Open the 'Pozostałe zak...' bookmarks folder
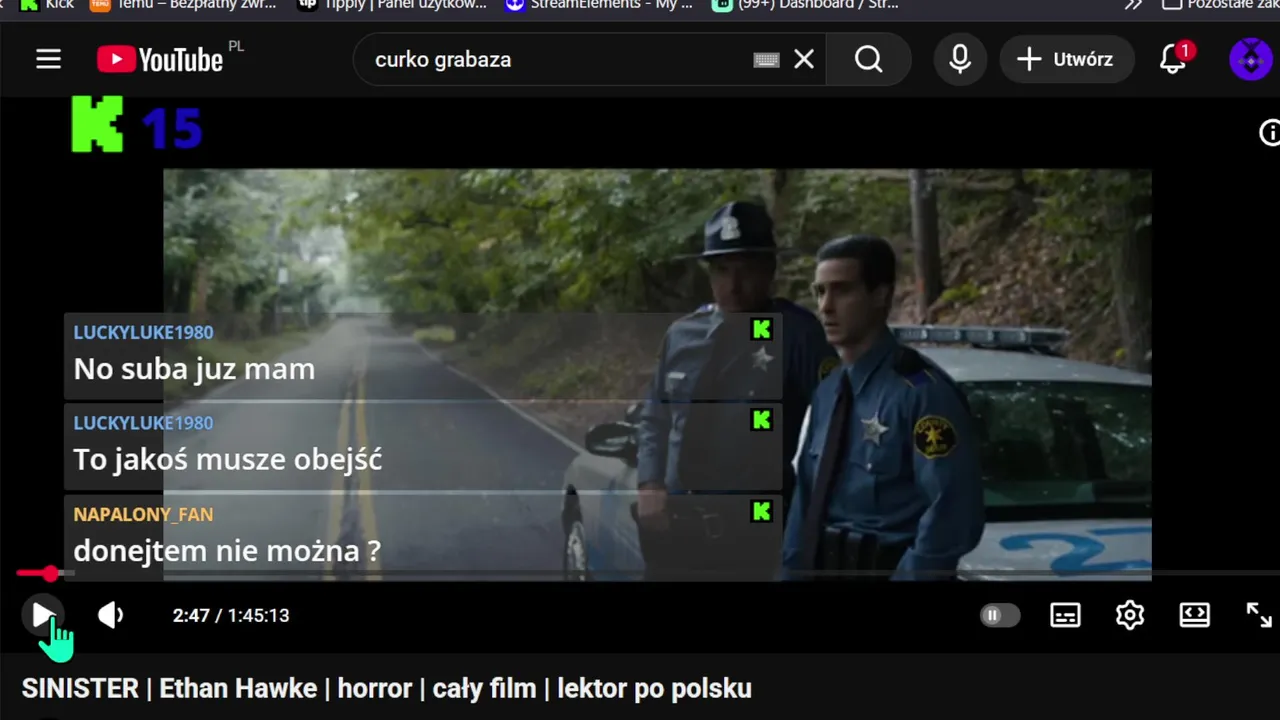This screenshot has height=720, width=1280. tap(1221, 5)
